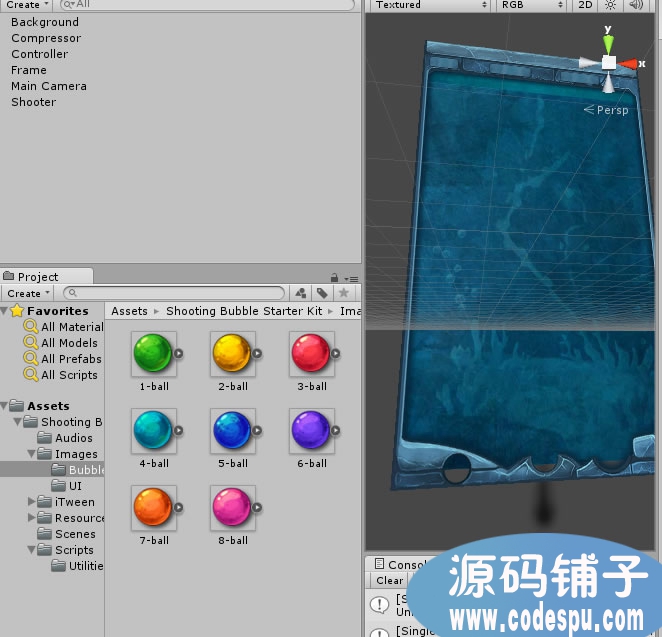Open the Hierarchy Create dropdown
662x637 pixels.
coord(27,5)
